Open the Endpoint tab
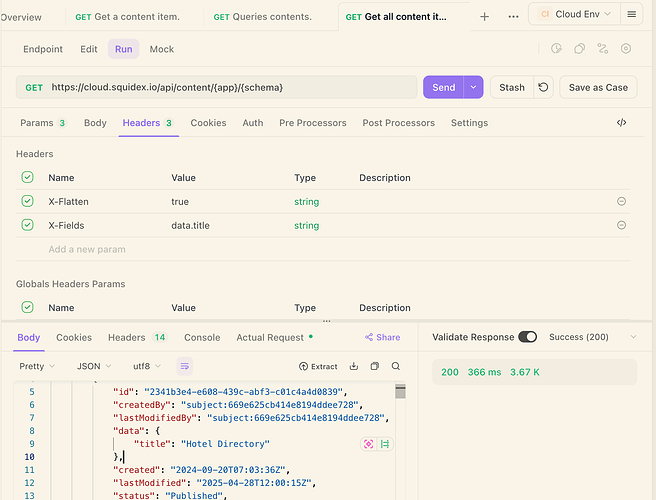 pos(43,49)
